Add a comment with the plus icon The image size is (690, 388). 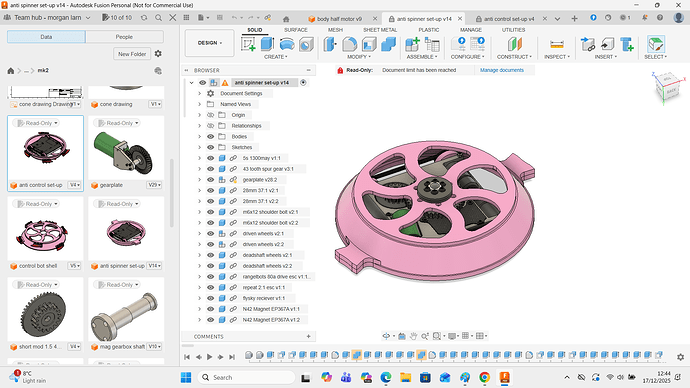308,337
